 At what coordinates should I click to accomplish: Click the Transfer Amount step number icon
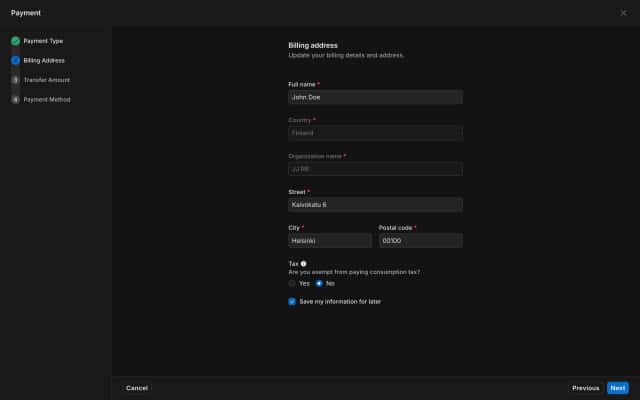16,80
